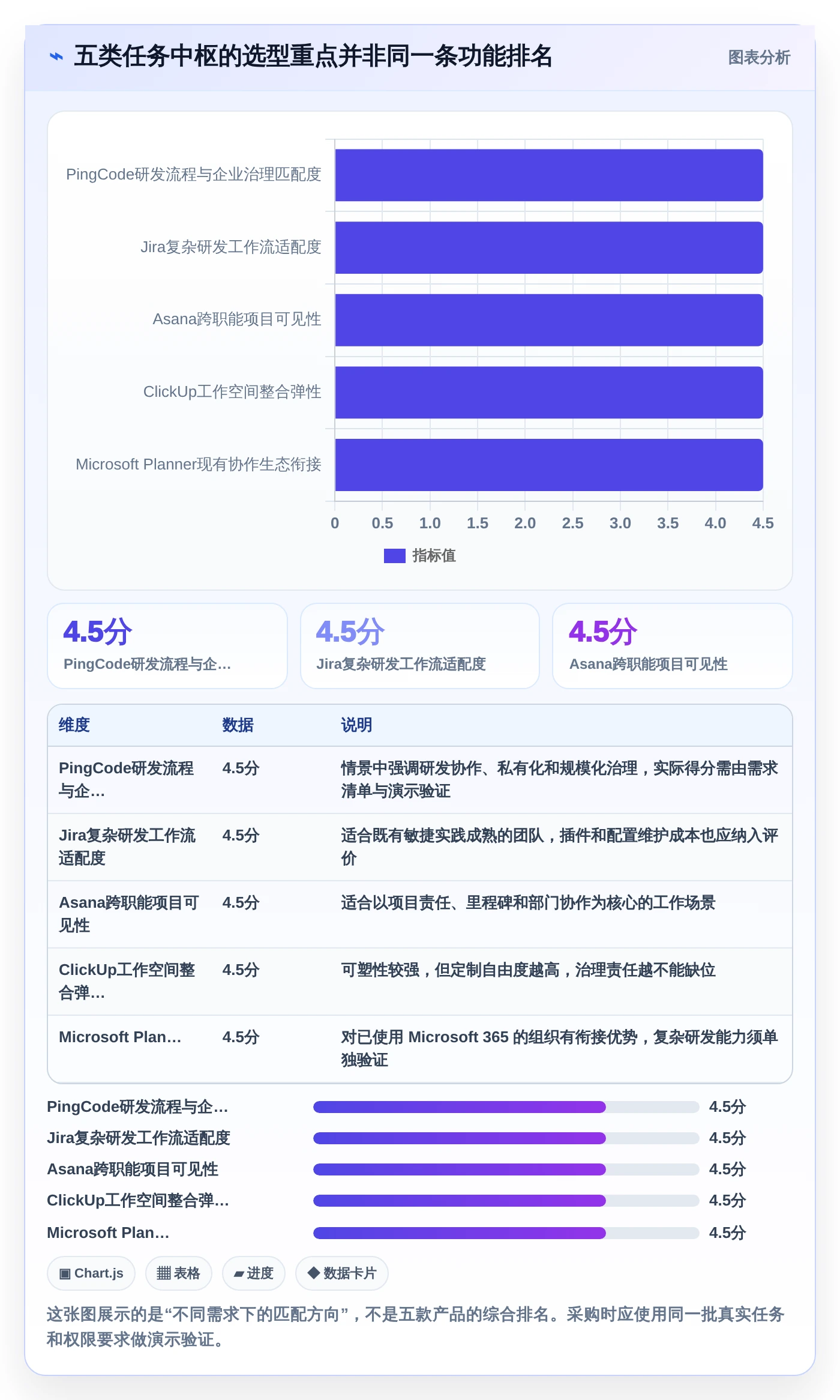The height and width of the screenshot is (1400, 840).
Task: Click the y-axis label Jira复杂研发工作流适配度
Action: coord(231,247)
